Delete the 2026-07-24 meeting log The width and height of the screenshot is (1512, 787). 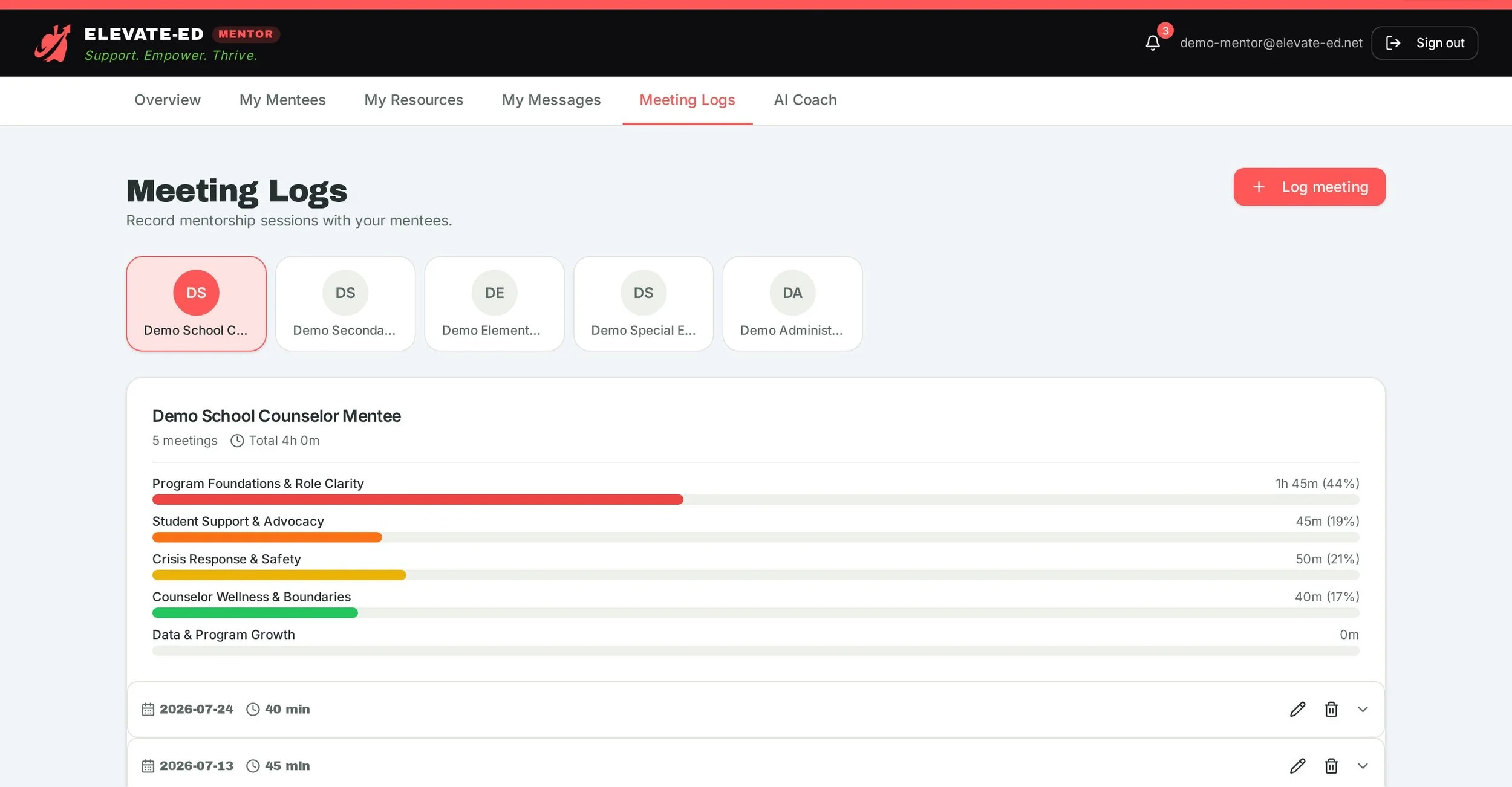pos(1331,709)
